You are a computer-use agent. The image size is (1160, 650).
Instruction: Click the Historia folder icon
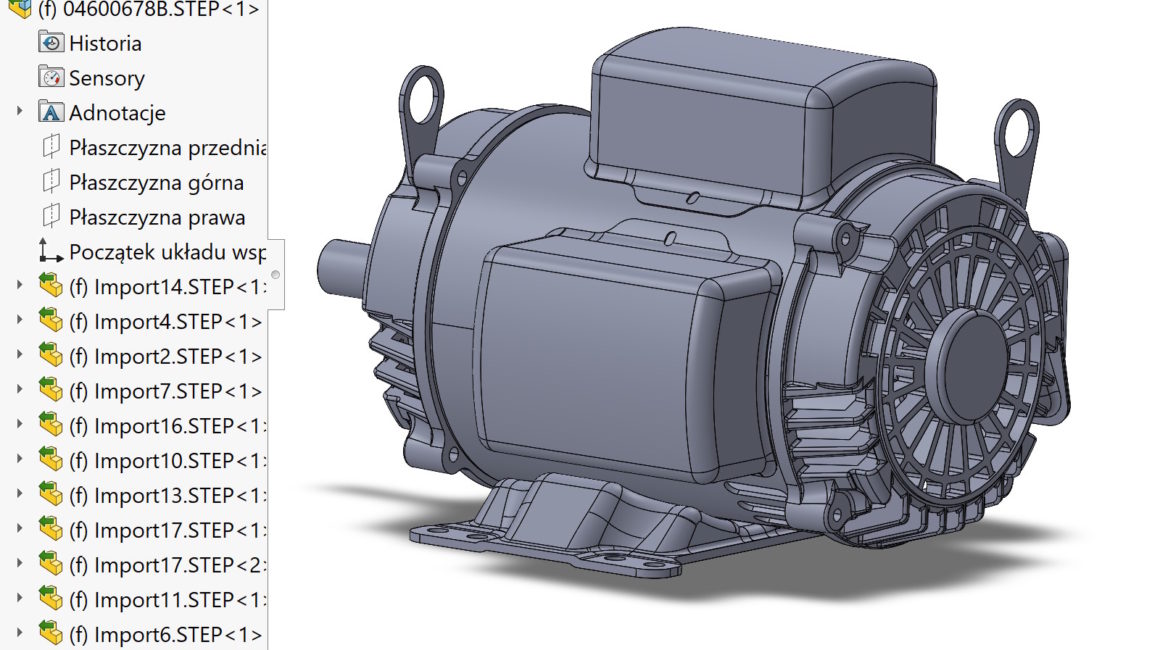(50, 43)
